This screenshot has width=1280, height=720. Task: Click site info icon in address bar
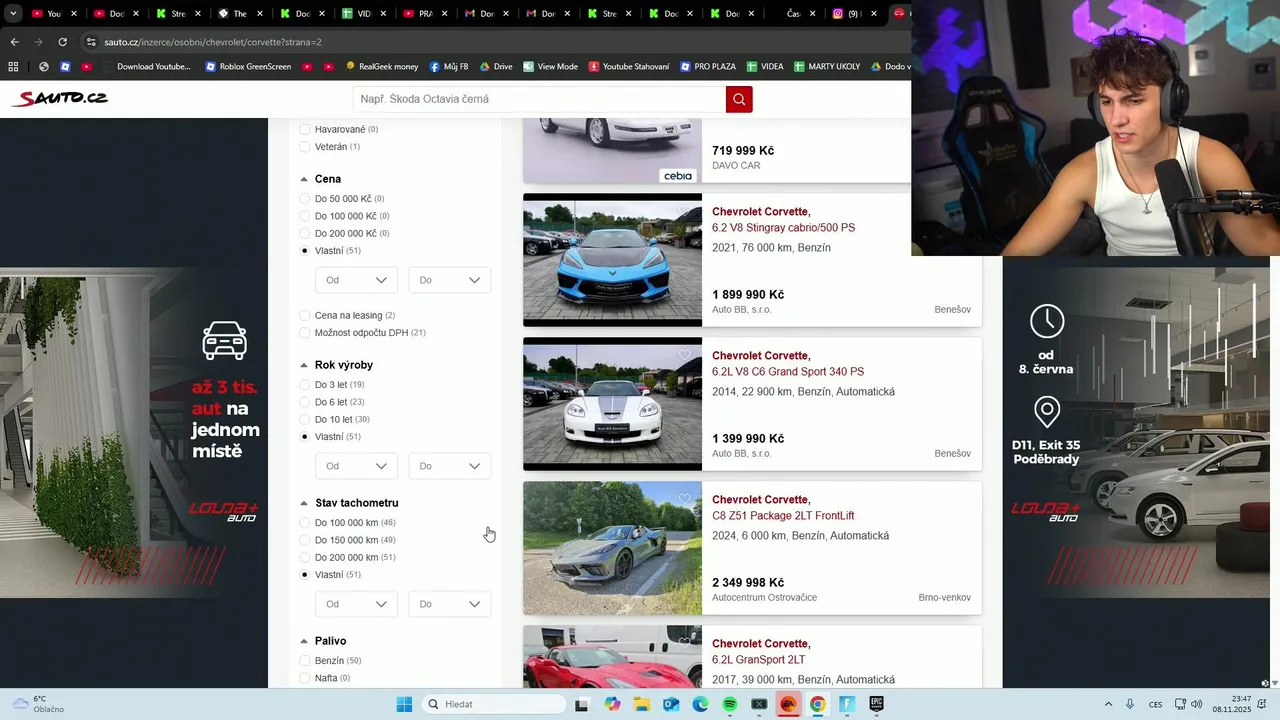[x=91, y=42]
